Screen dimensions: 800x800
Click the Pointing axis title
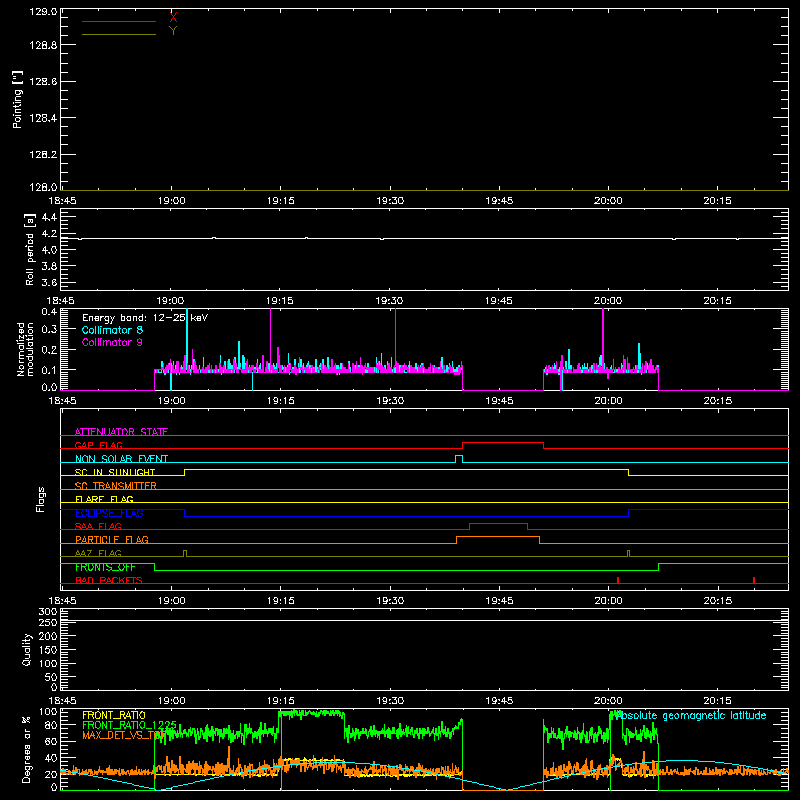tap(17, 99)
